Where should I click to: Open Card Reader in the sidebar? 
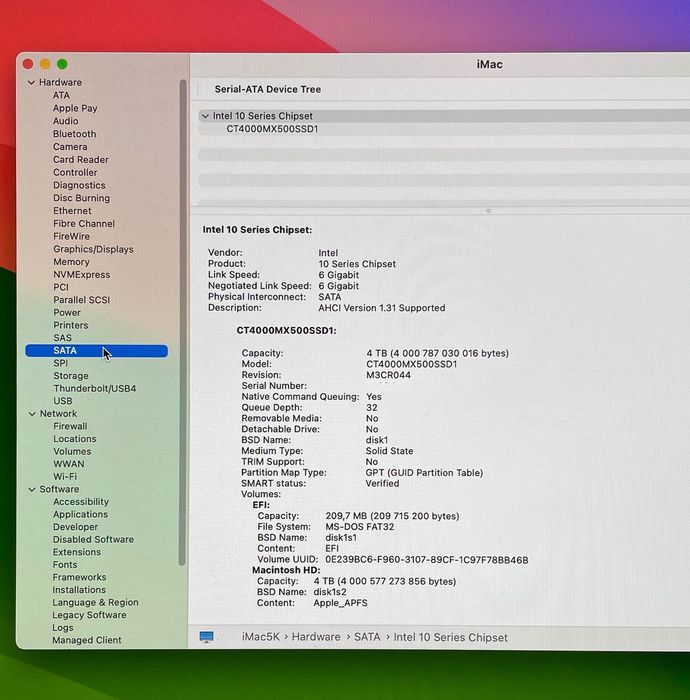click(81, 160)
